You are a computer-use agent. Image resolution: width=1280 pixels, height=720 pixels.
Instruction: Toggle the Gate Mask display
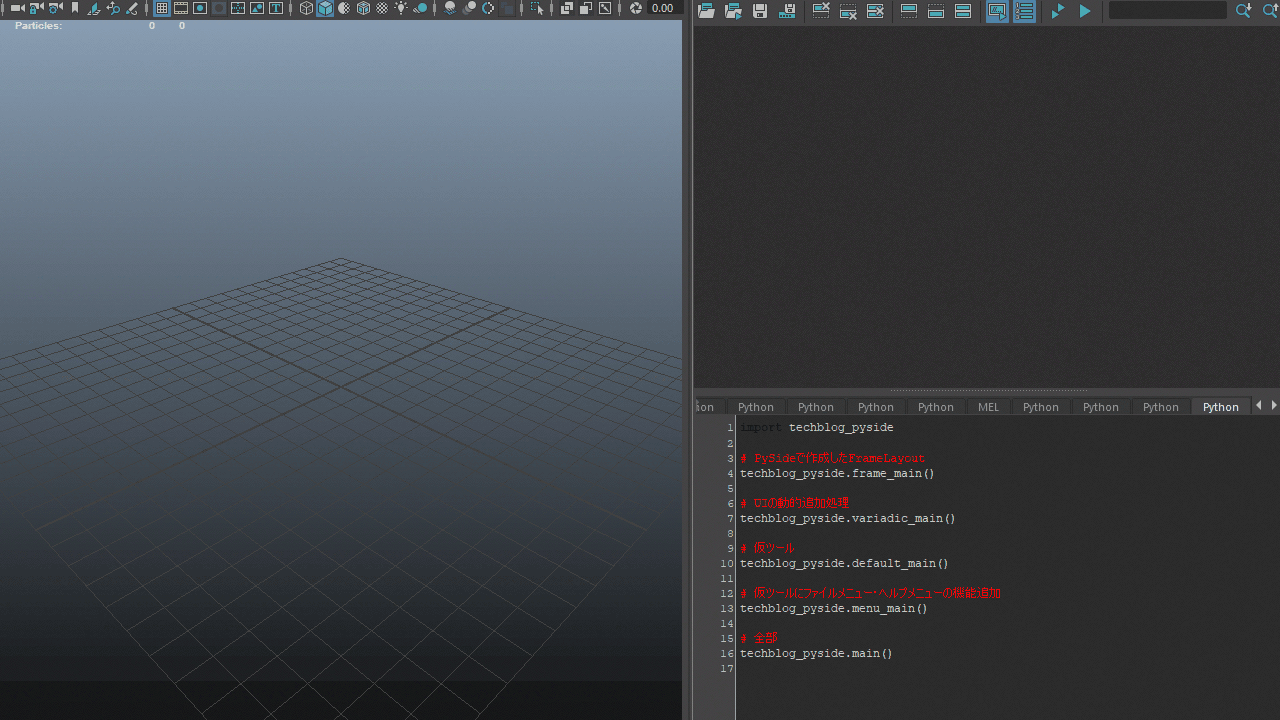(219, 8)
